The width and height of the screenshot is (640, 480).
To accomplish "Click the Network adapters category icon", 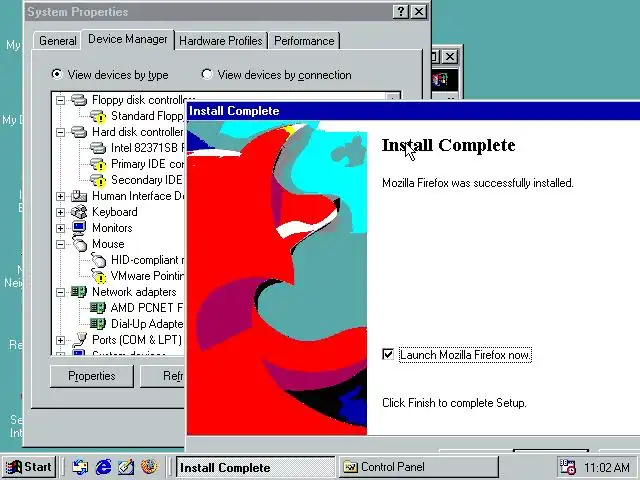I will [79, 291].
